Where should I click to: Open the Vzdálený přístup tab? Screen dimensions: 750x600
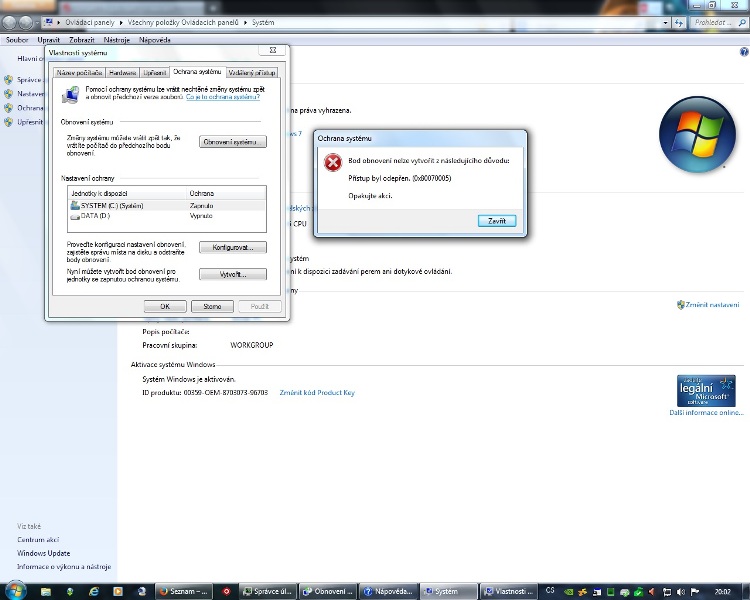(x=252, y=73)
